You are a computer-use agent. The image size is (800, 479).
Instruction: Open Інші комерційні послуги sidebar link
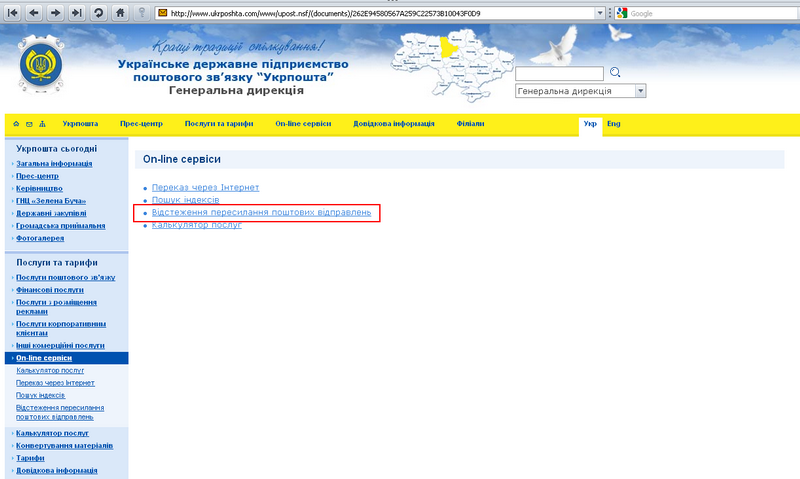[60, 345]
